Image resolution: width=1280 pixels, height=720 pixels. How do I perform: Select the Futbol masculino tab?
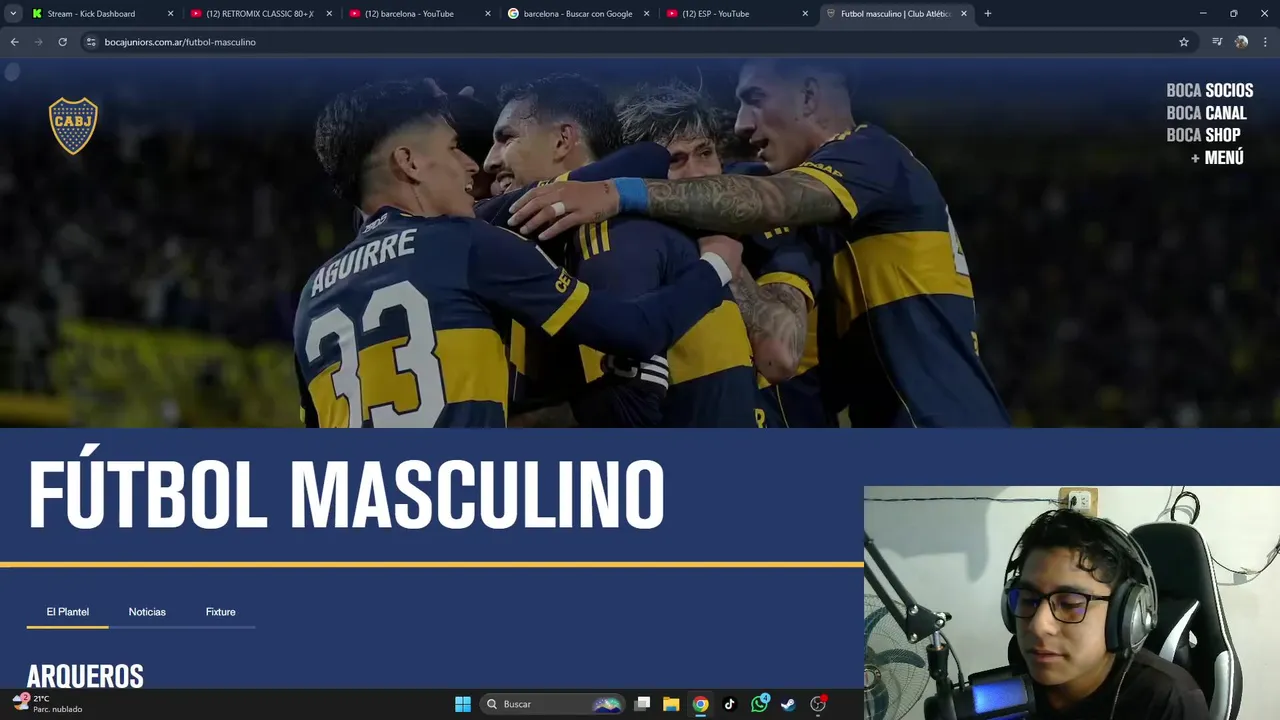click(x=895, y=14)
